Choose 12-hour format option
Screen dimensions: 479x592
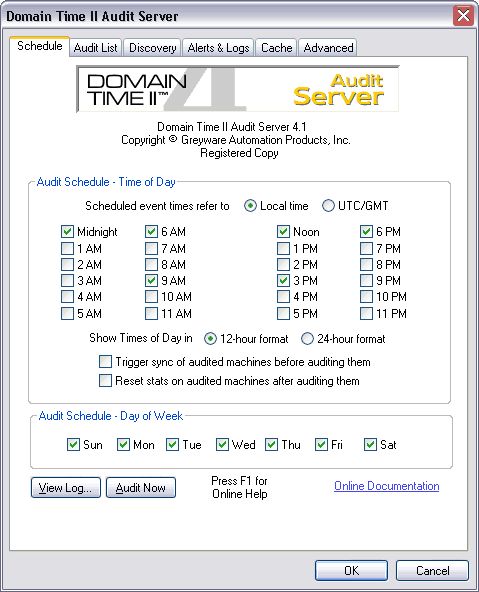[210, 339]
